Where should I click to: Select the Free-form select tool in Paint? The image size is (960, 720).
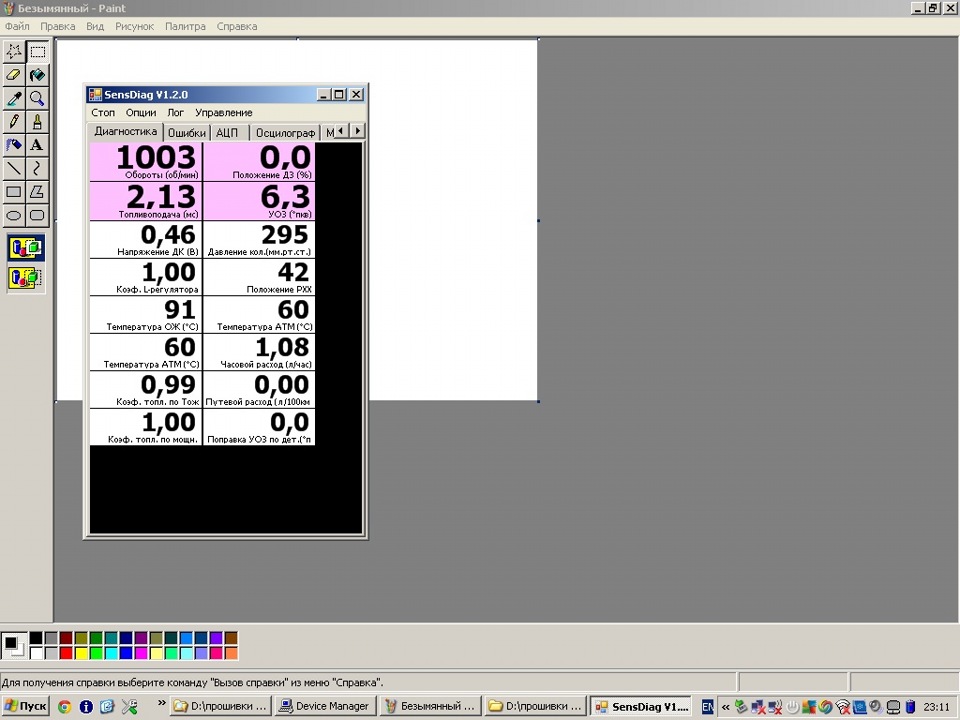tap(14, 51)
